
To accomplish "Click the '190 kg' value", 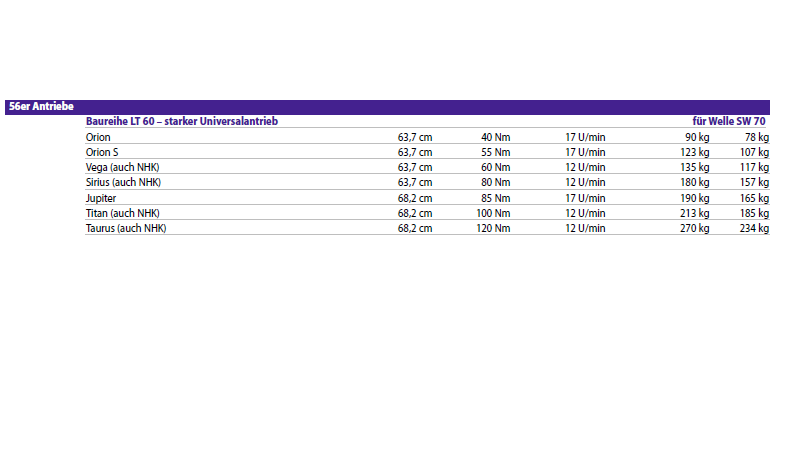I will [x=695, y=198].
